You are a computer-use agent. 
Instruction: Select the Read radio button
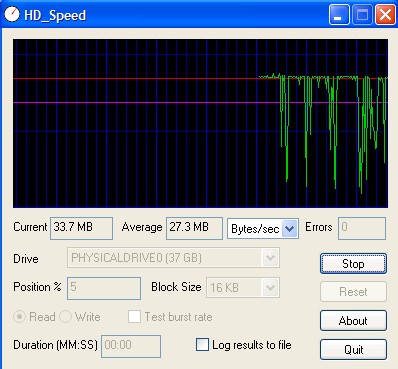pos(19,317)
